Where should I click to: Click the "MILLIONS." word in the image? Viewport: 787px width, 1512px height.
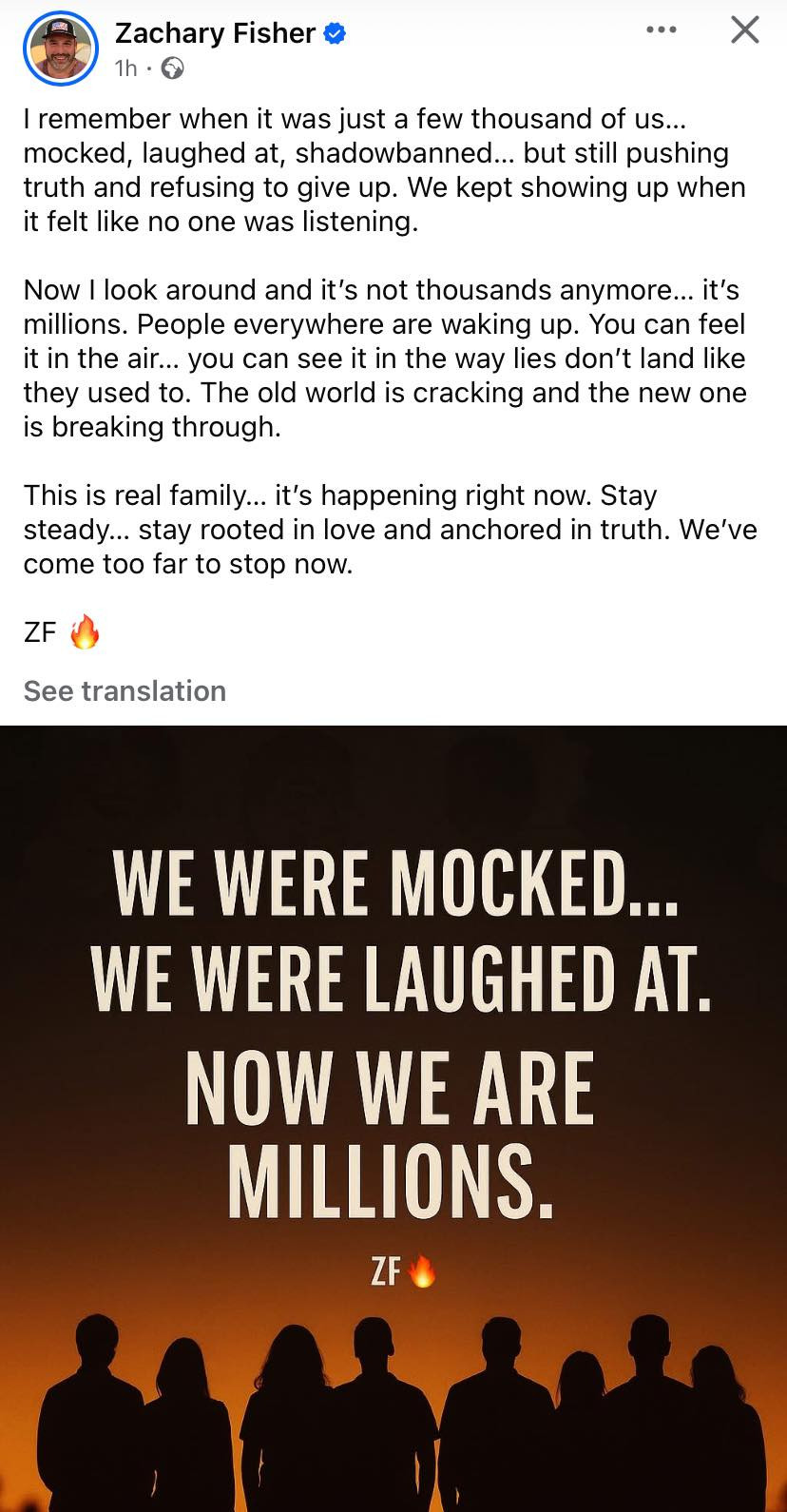click(x=391, y=1183)
